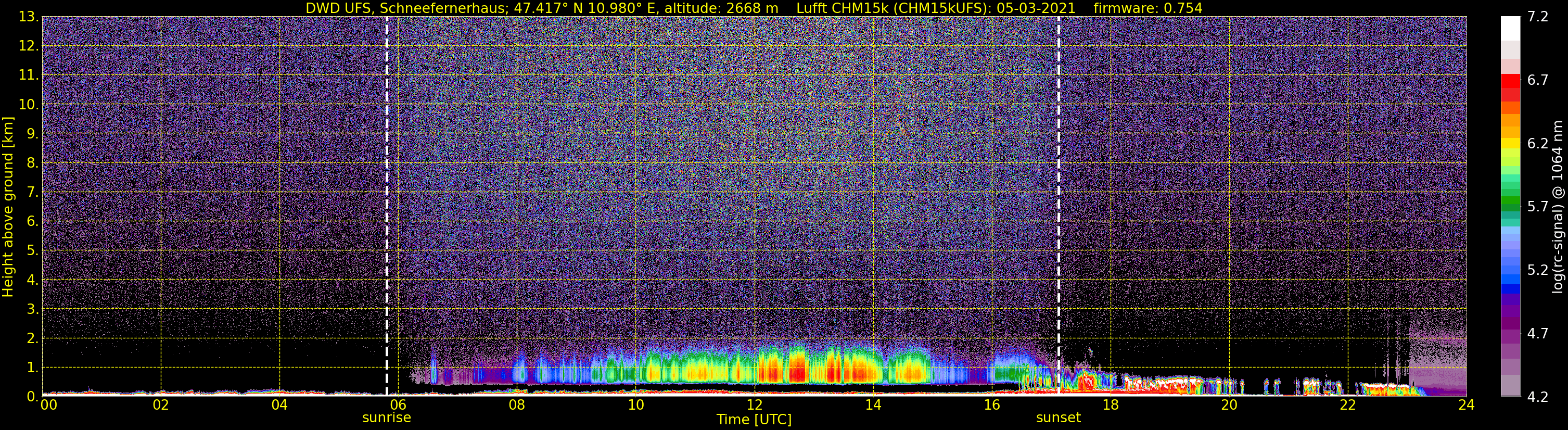
Task: Select the 'altitude: 2668 m' text
Action: pos(721,8)
